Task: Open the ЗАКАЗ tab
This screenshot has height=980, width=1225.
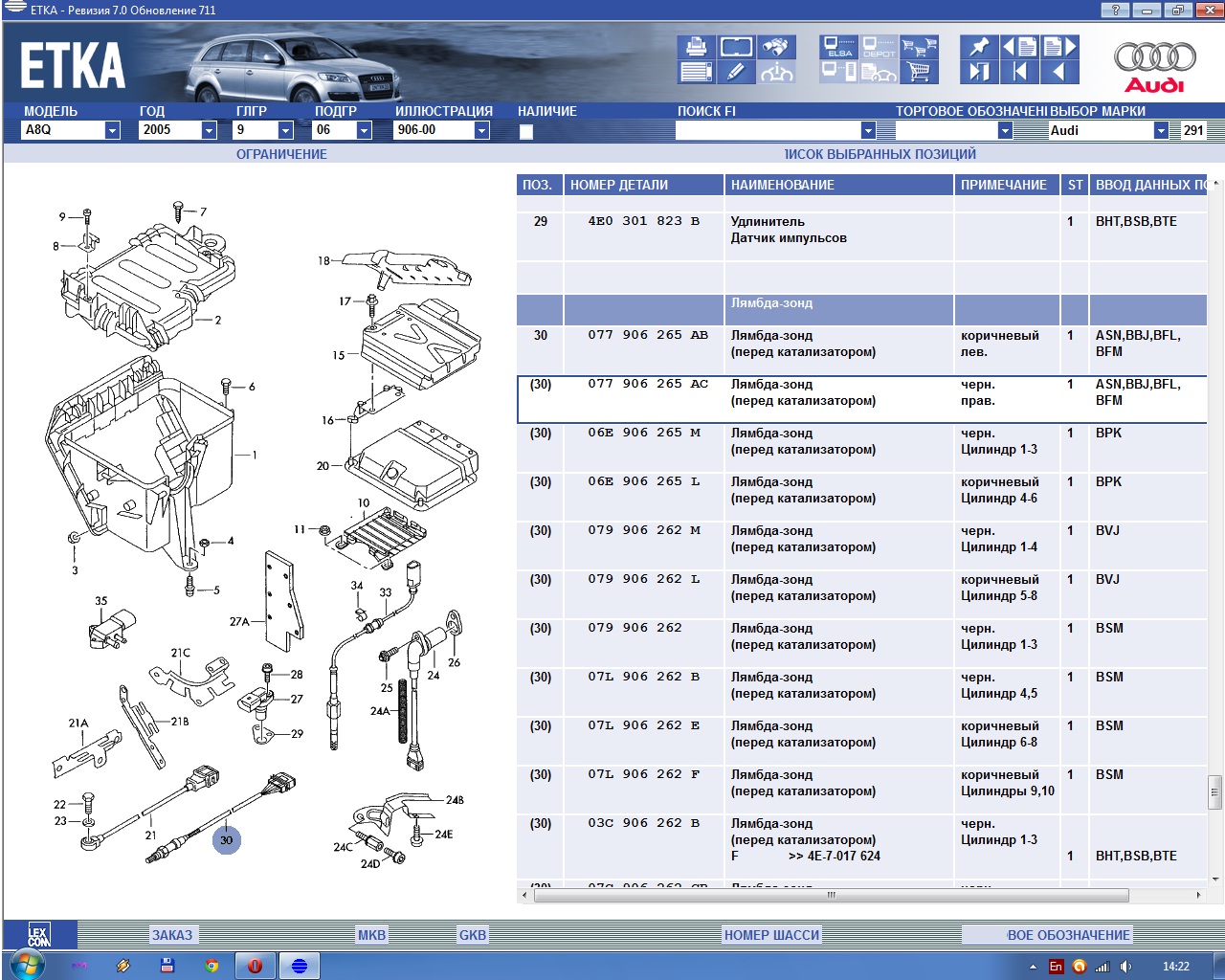Action: tap(172, 935)
